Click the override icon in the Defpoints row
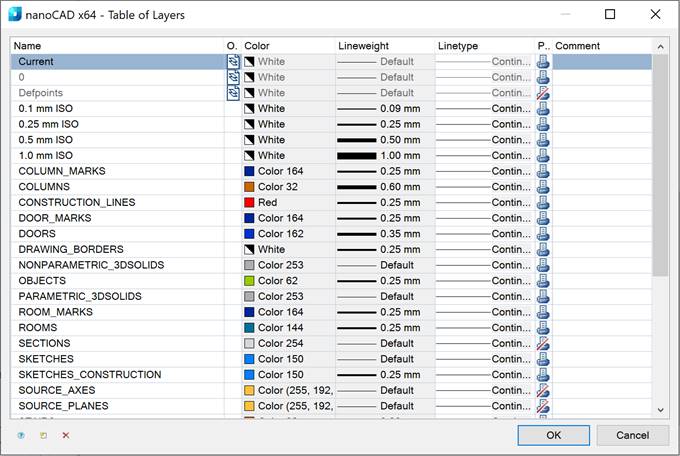Viewport: 680px width, 456px height. click(233, 93)
